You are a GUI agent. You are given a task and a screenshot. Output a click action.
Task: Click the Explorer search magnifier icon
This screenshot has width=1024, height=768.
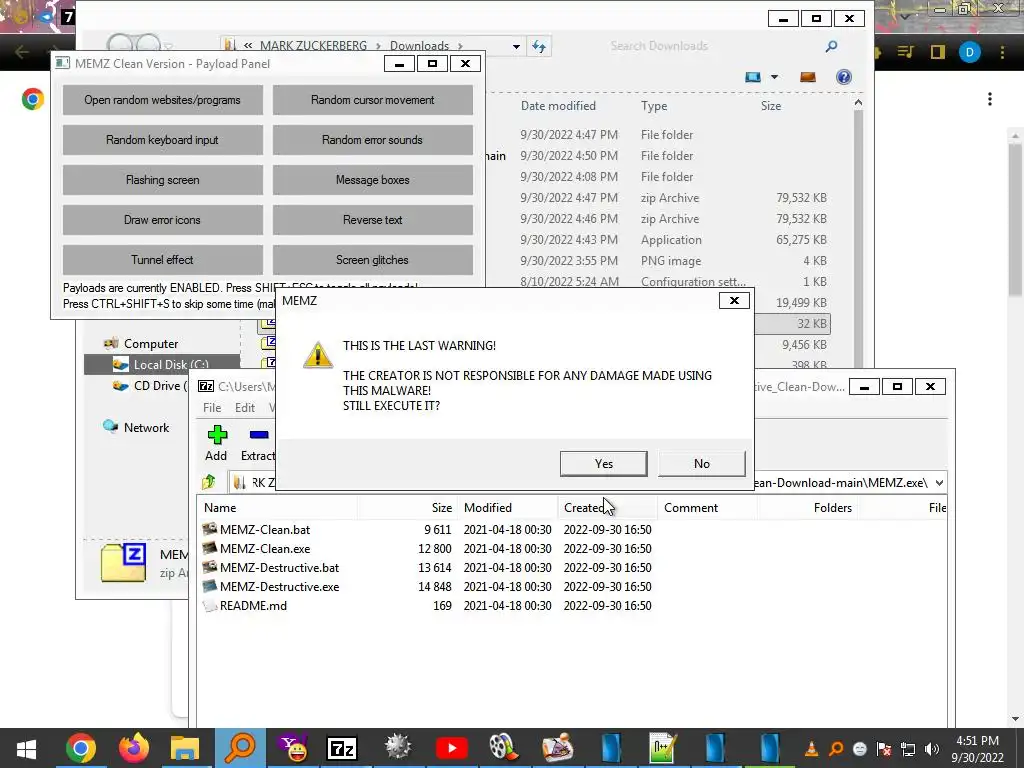[x=831, y=46]
